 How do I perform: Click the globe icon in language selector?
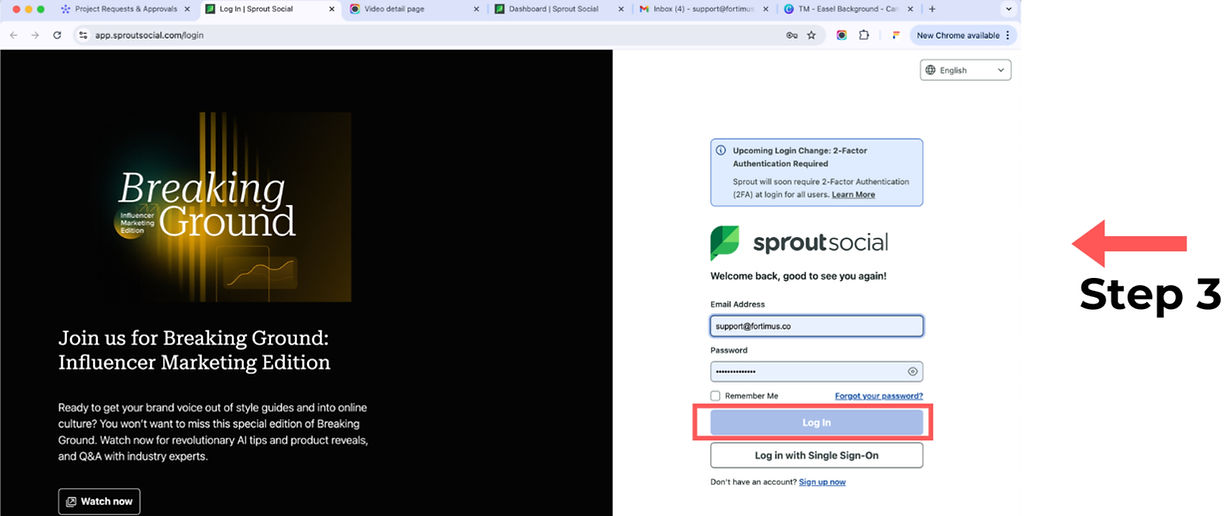pyautogui.click(x=931, y=70)
